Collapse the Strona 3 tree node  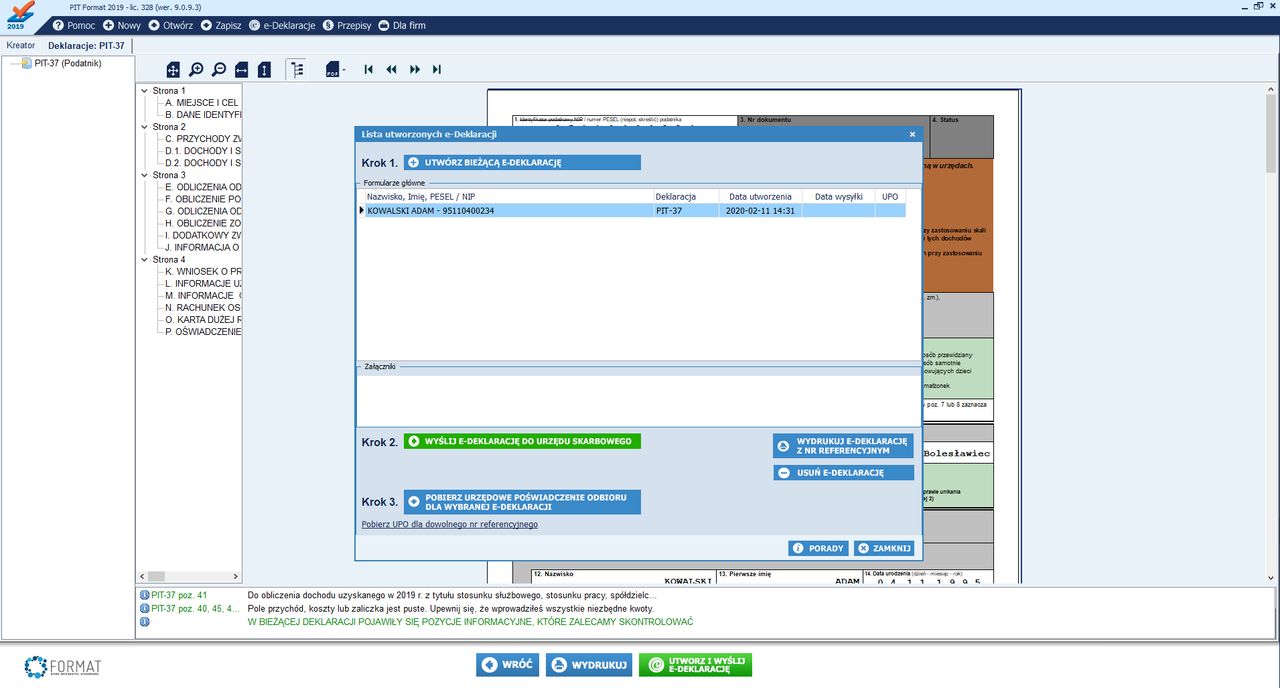(145, 175)
